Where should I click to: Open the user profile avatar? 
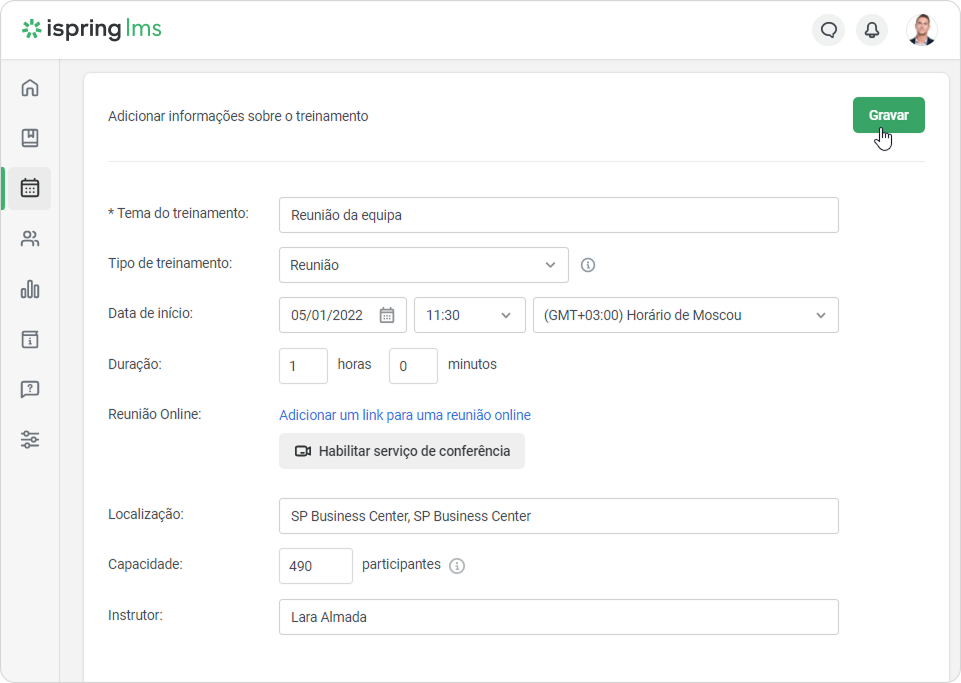(x=922, y=29)
